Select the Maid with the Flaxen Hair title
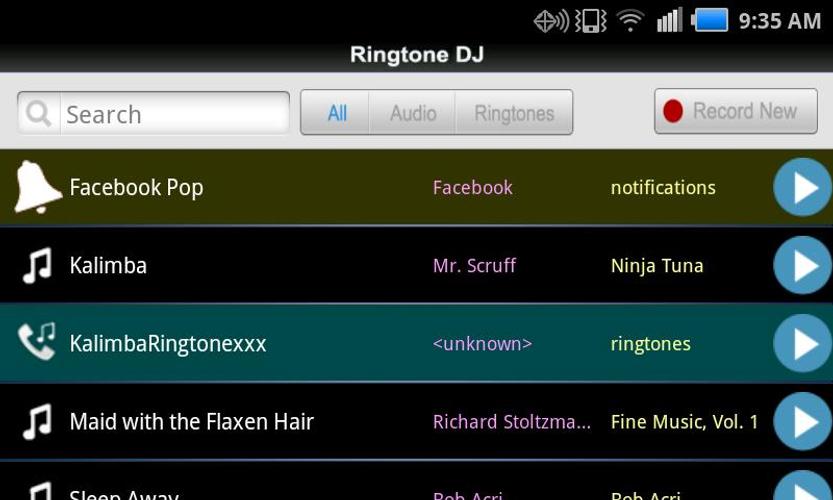833x500 pixels. (192, 422)
